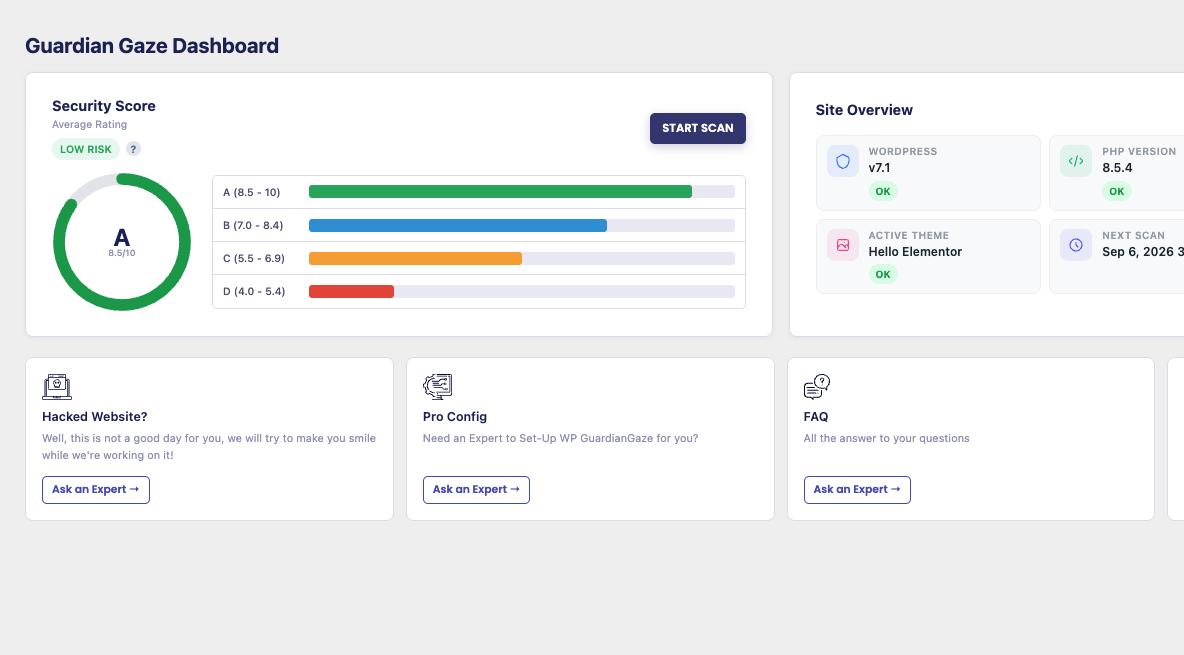
Task: Open the security score help question mark
Action: pyautogui.click(x=133, y=149)
